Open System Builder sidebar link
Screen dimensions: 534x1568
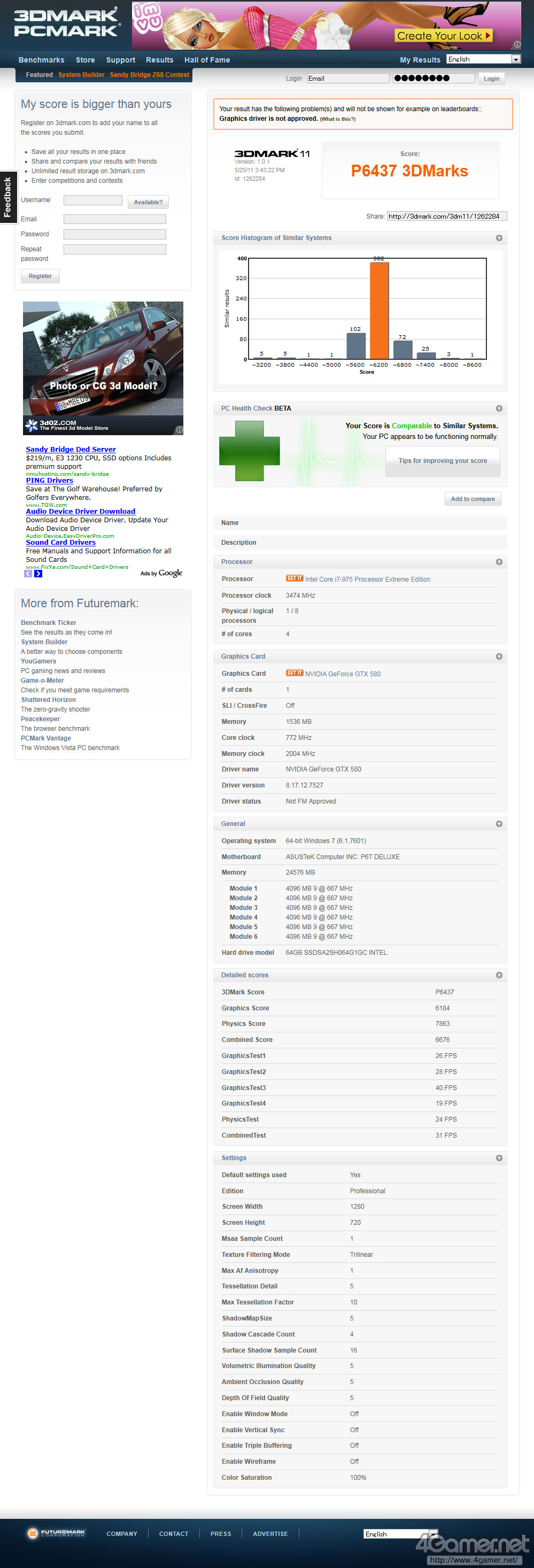44,642
